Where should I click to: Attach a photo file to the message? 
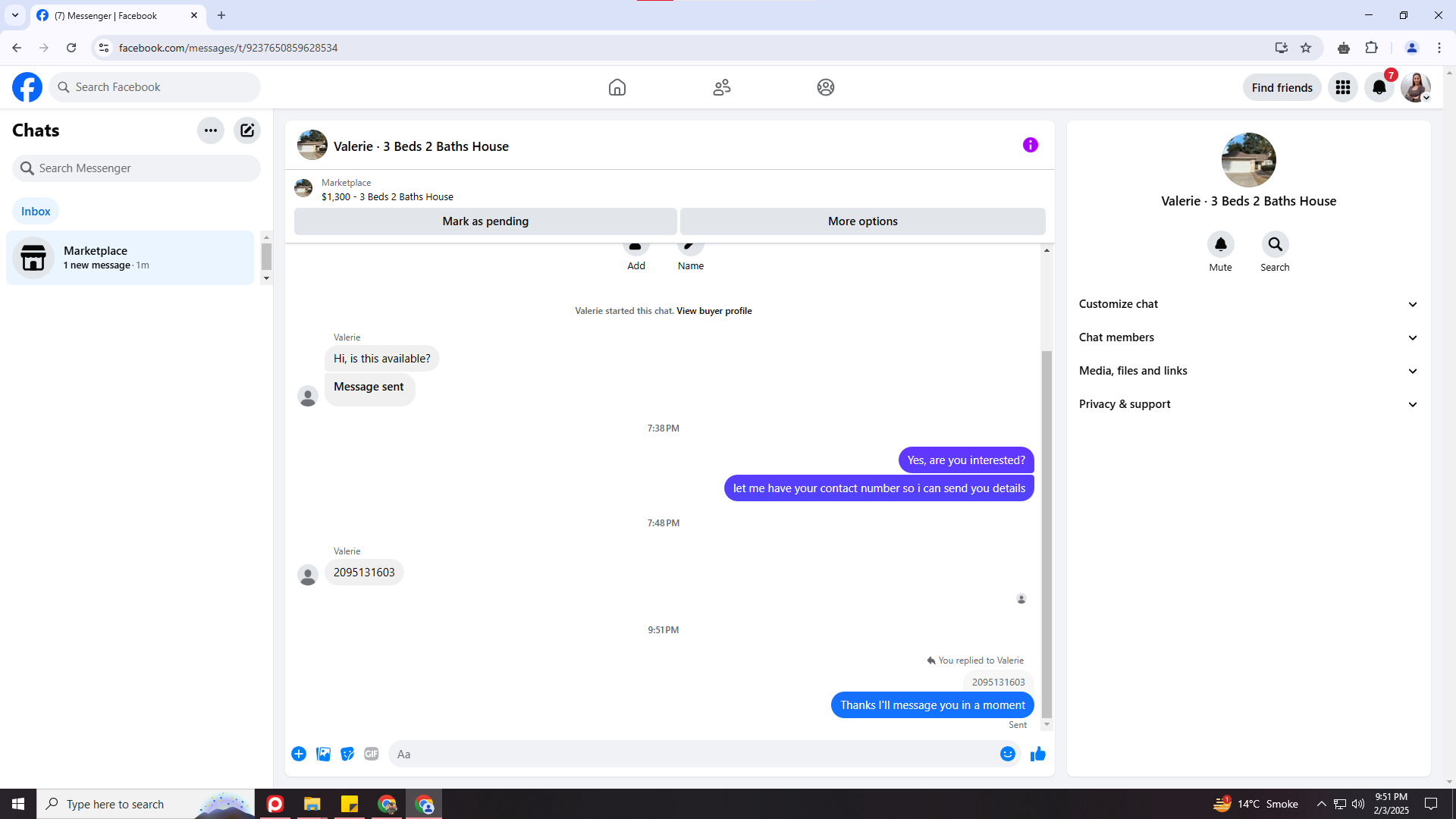pyautogui.click(x=323, y=754)
